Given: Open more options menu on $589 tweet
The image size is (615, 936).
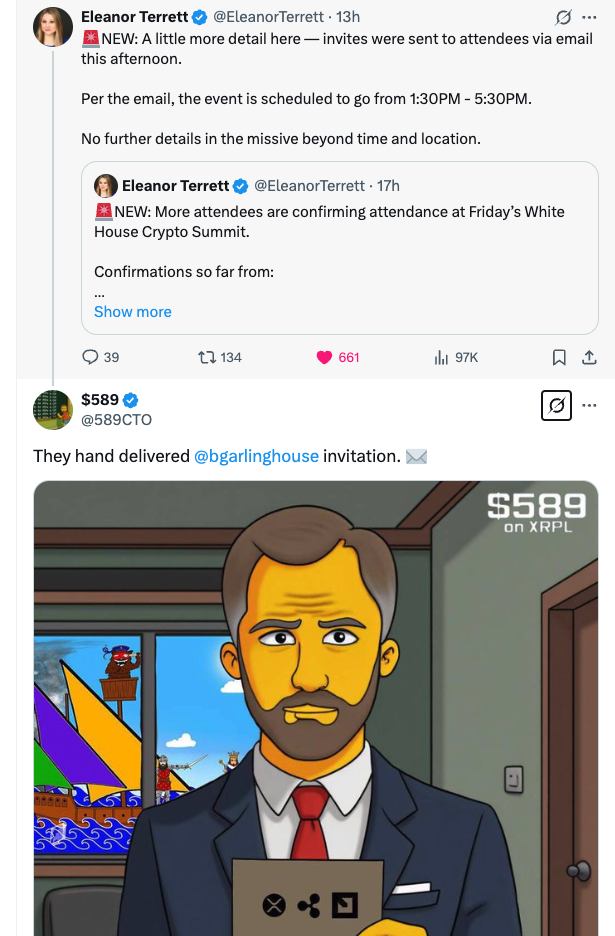Looking at the screenshot, I should (590, 406).
